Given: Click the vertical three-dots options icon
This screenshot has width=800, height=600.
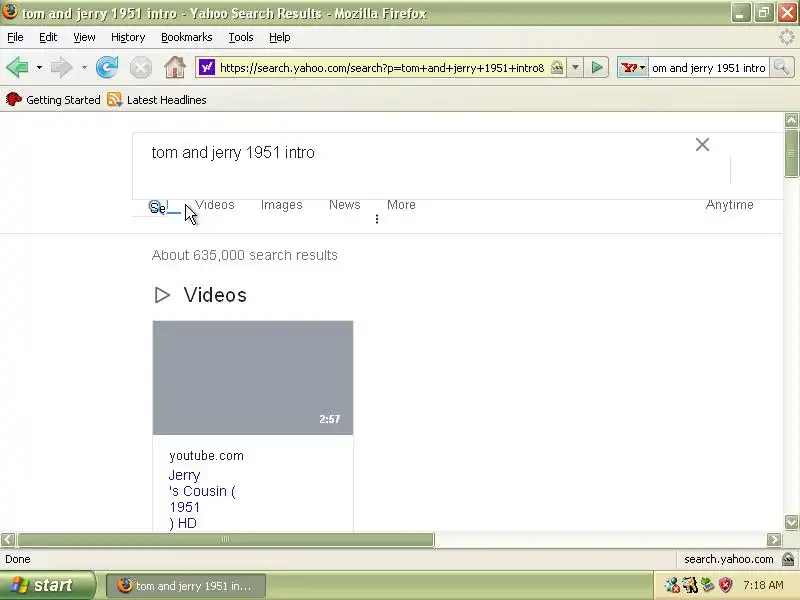Looking at the screenshot, I should 377,219.
